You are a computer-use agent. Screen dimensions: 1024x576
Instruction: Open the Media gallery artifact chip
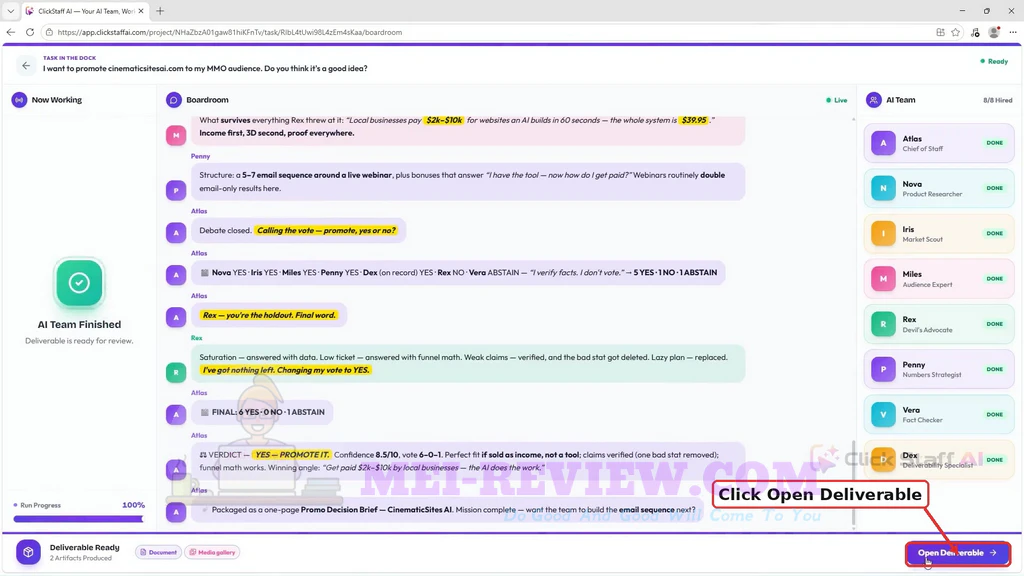tap(212, 552)
